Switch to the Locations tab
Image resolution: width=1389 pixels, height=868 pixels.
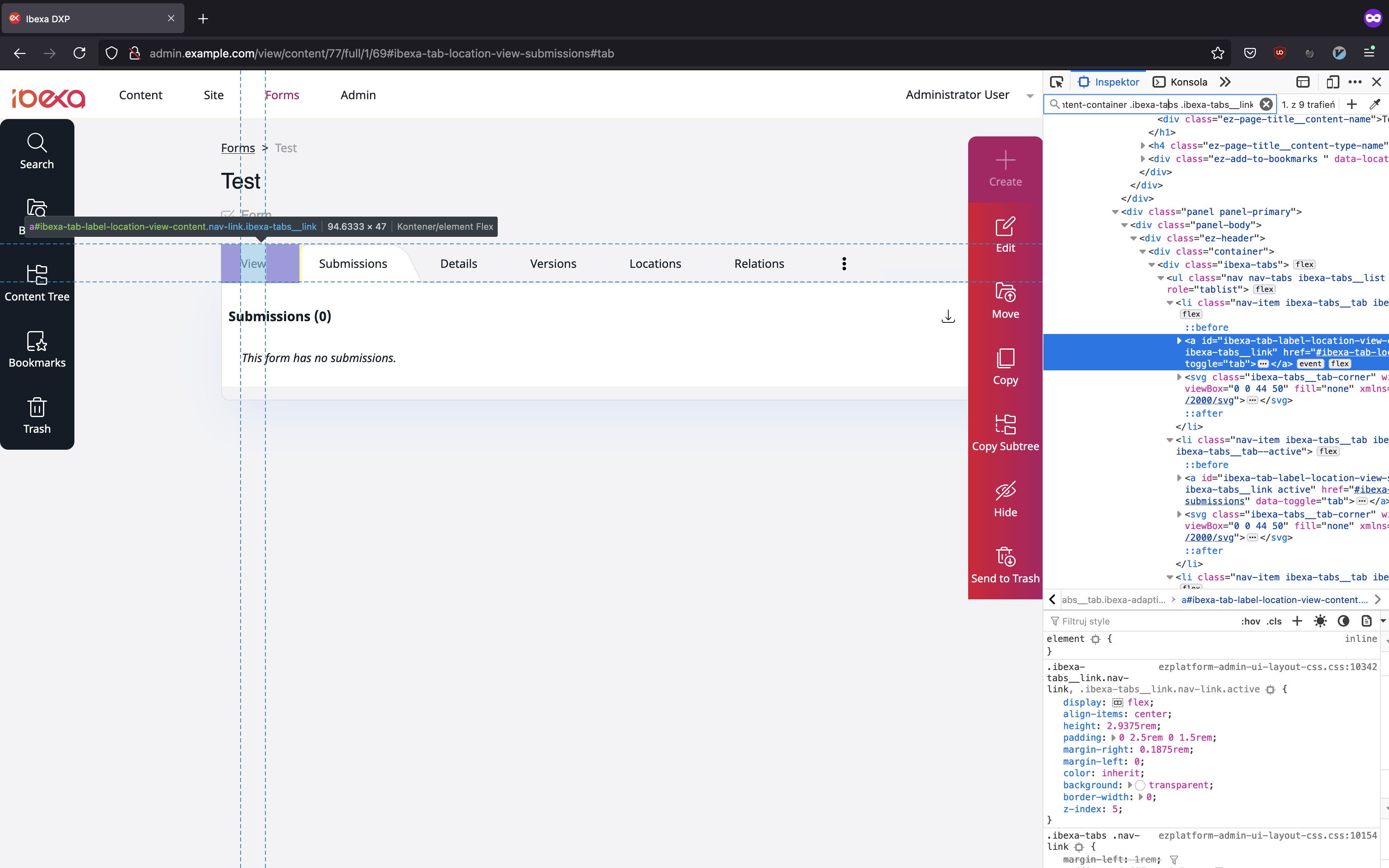(655, 264)
